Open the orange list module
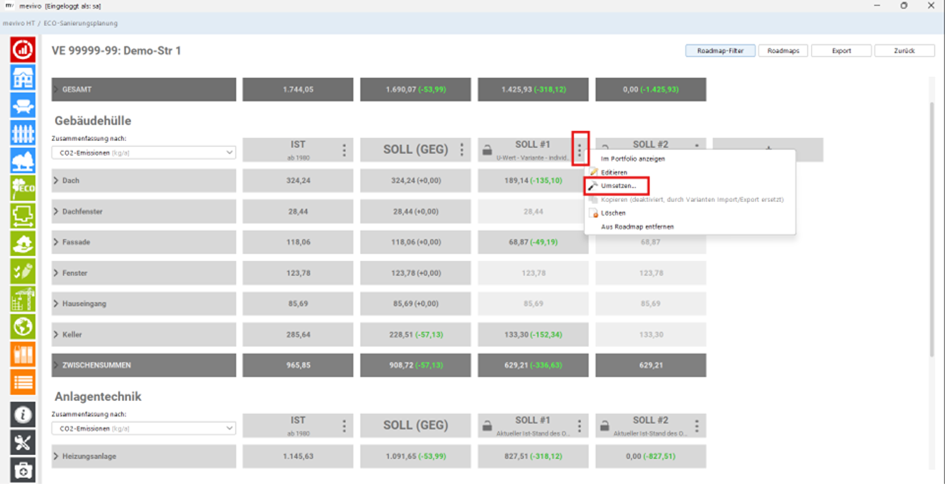 [24, 382]
